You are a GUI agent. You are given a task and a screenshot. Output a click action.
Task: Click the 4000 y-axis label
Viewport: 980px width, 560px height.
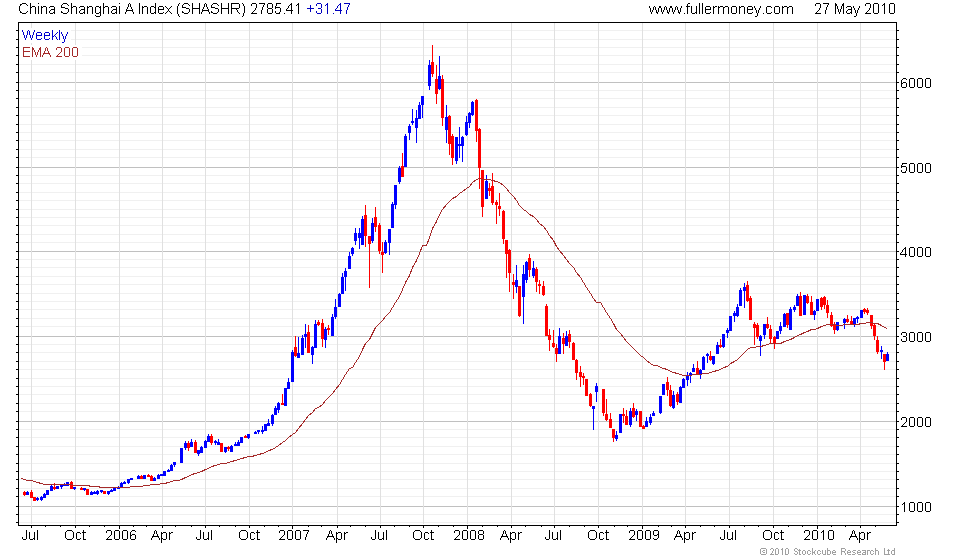click(915, 252)
